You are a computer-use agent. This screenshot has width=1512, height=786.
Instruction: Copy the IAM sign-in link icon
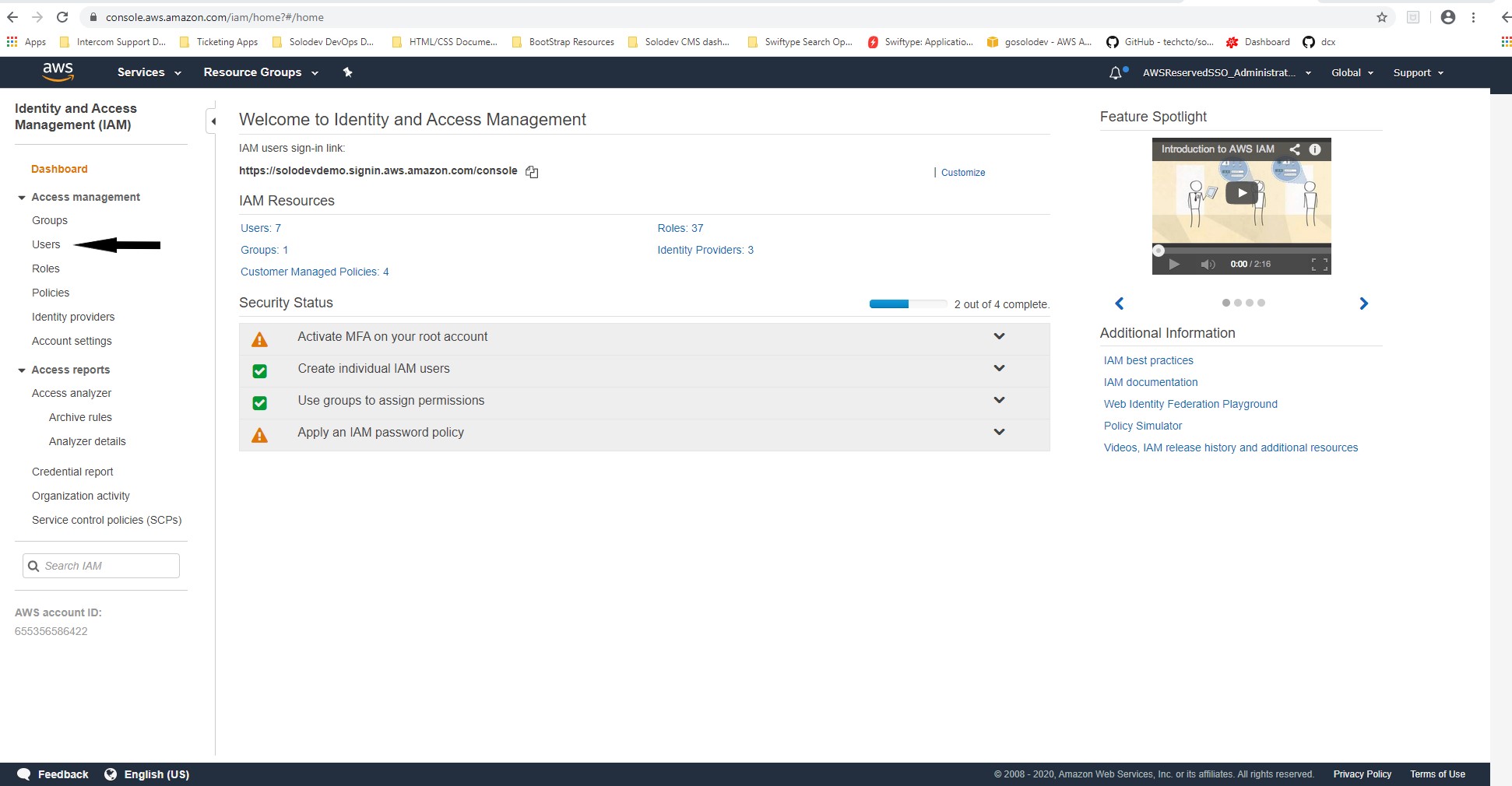point(532,172)
